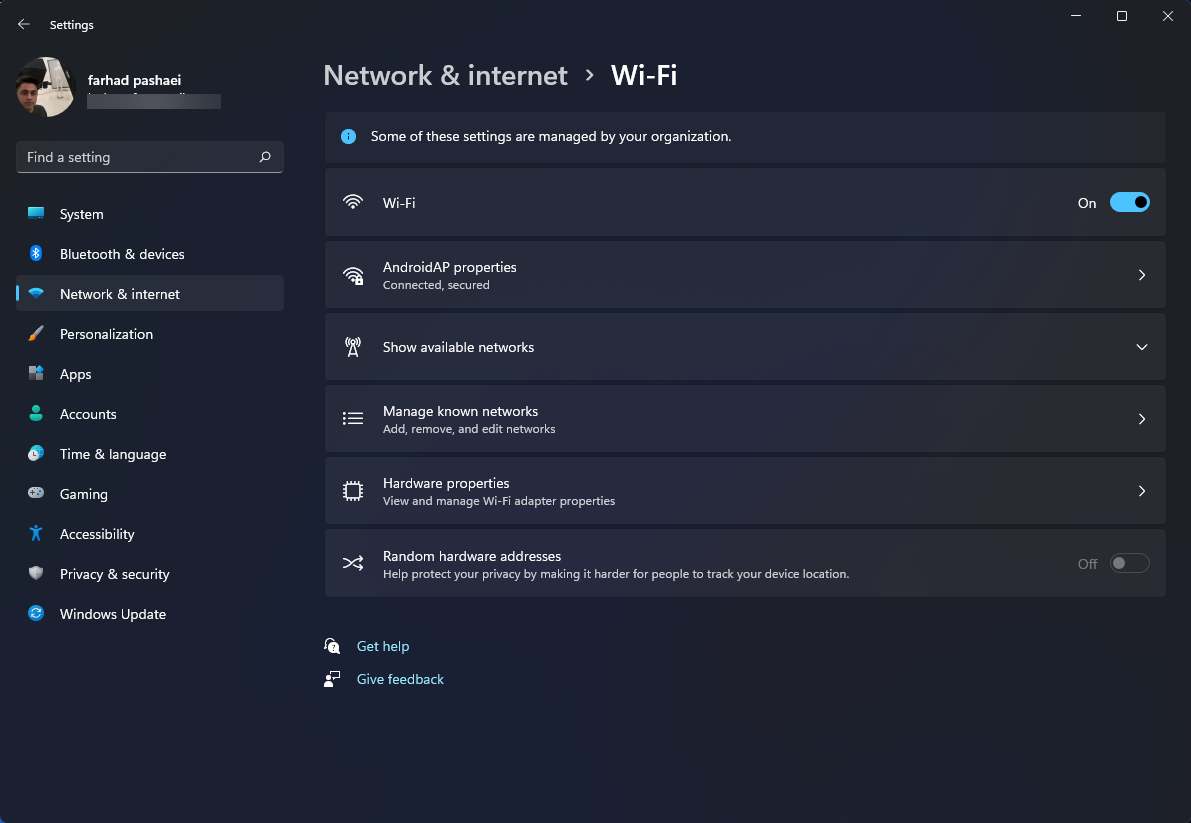This screenshot has height=823, width=1191.
Task: Select System in the sidebar
Action: point(150,214)
